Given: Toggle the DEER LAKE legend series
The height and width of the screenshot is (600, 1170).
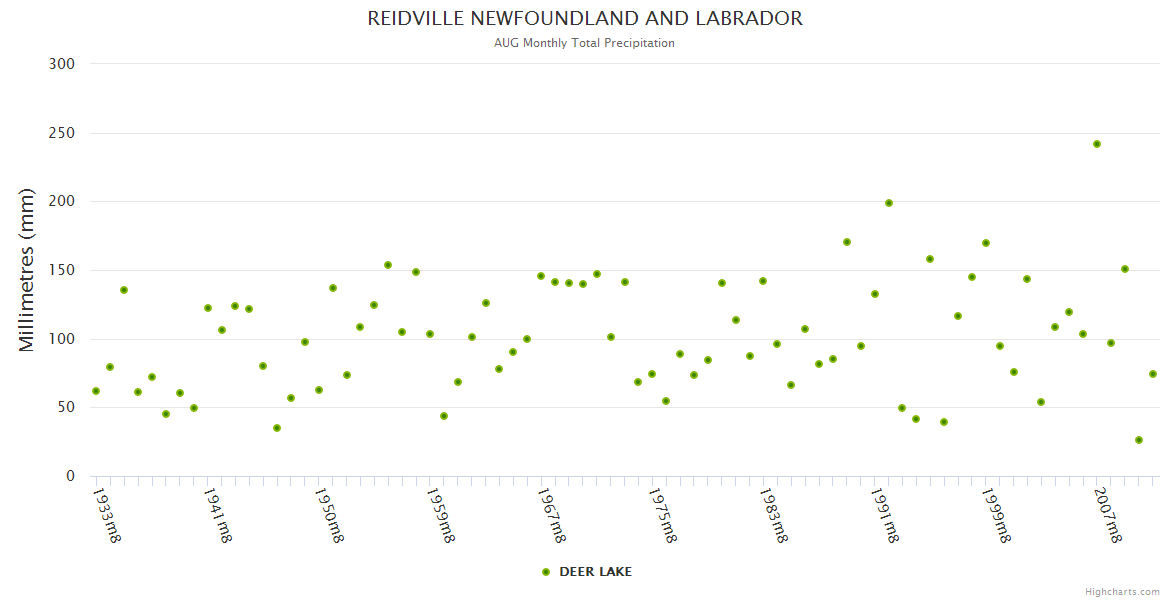Looking at the screenshot, I should coord(594,572).
